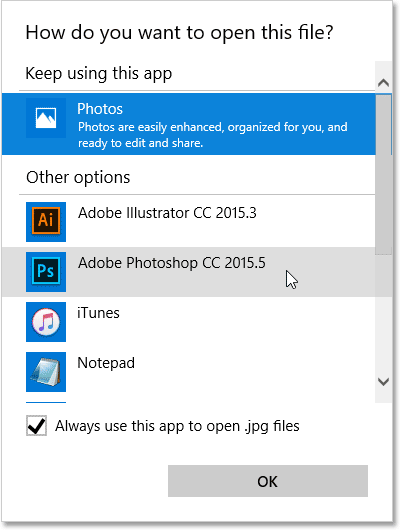Uncheck Always use this app for .jpg files
The height and width of the screenshot is (531, 401).
[x=37, y=426]
